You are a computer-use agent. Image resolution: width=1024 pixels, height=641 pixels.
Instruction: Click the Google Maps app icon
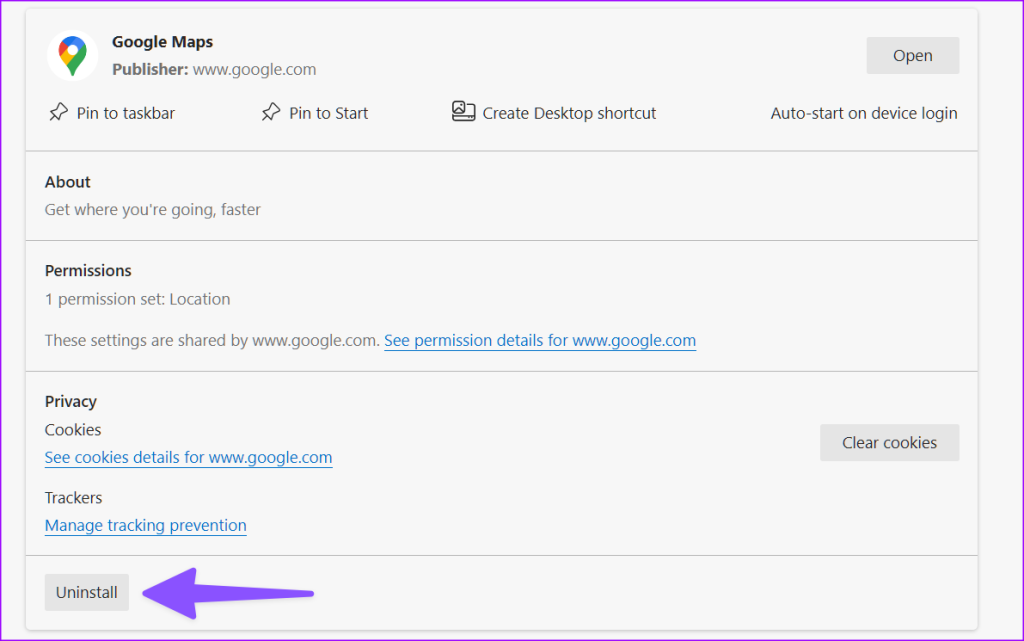pos(70,55)
